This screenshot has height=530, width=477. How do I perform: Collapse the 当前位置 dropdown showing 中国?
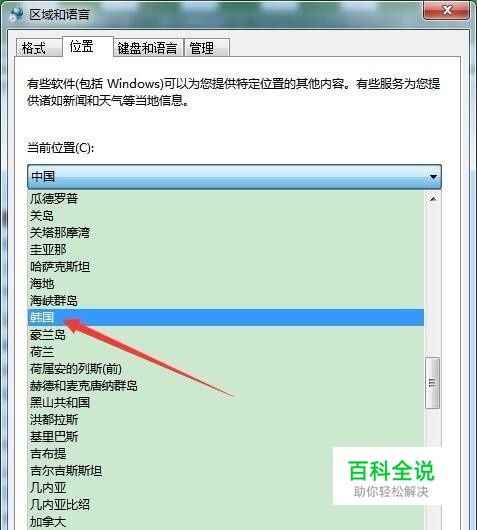(x=234, y=176)
